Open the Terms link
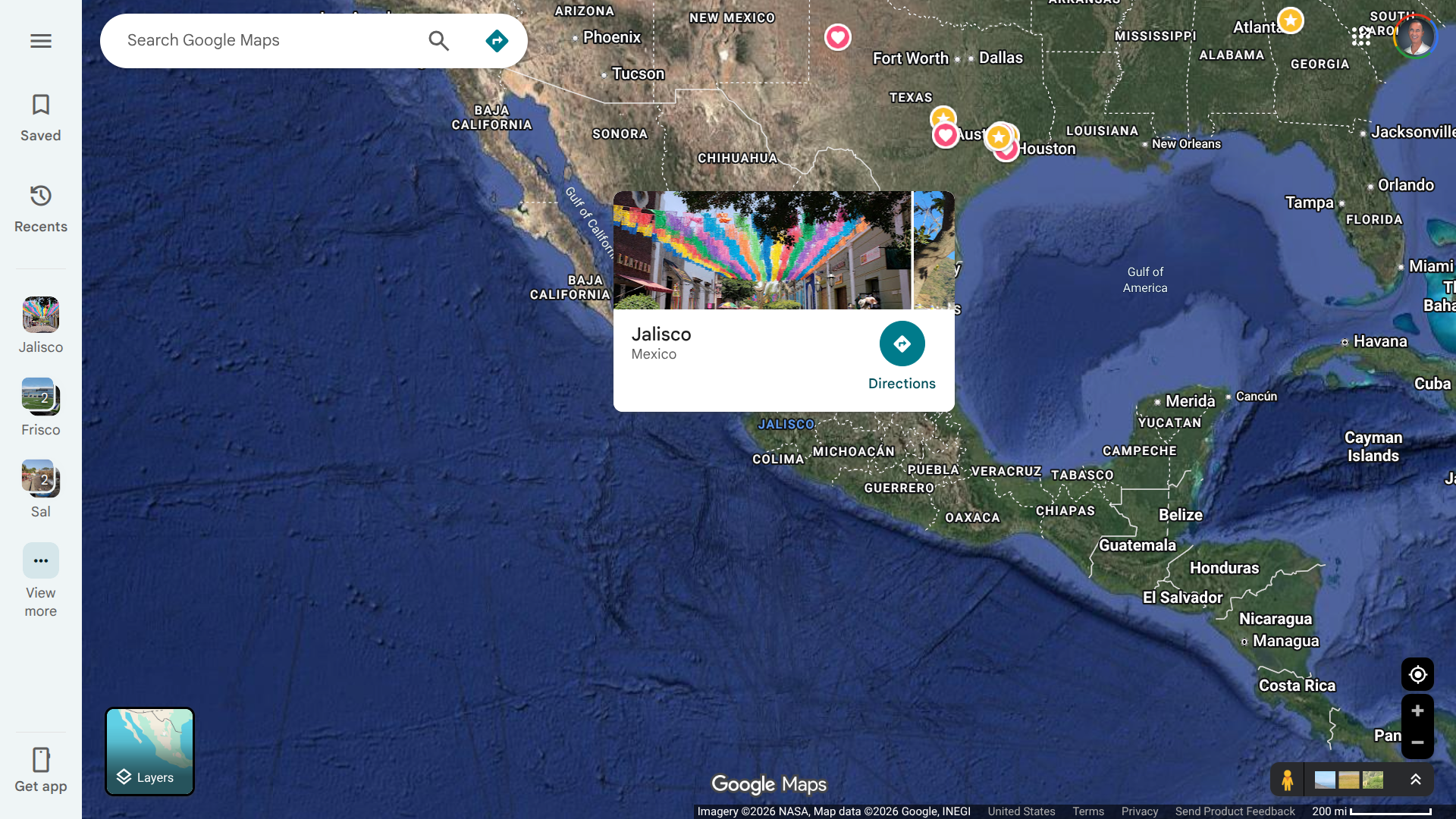The image size is (1456, 819). pyautogui.click(x=1087, y=811)
